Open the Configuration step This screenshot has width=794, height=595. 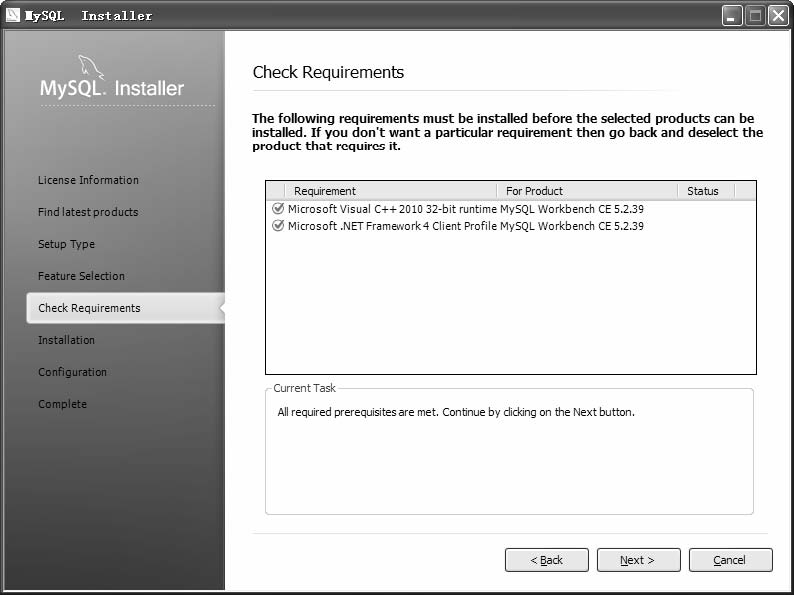pos(72,372)
